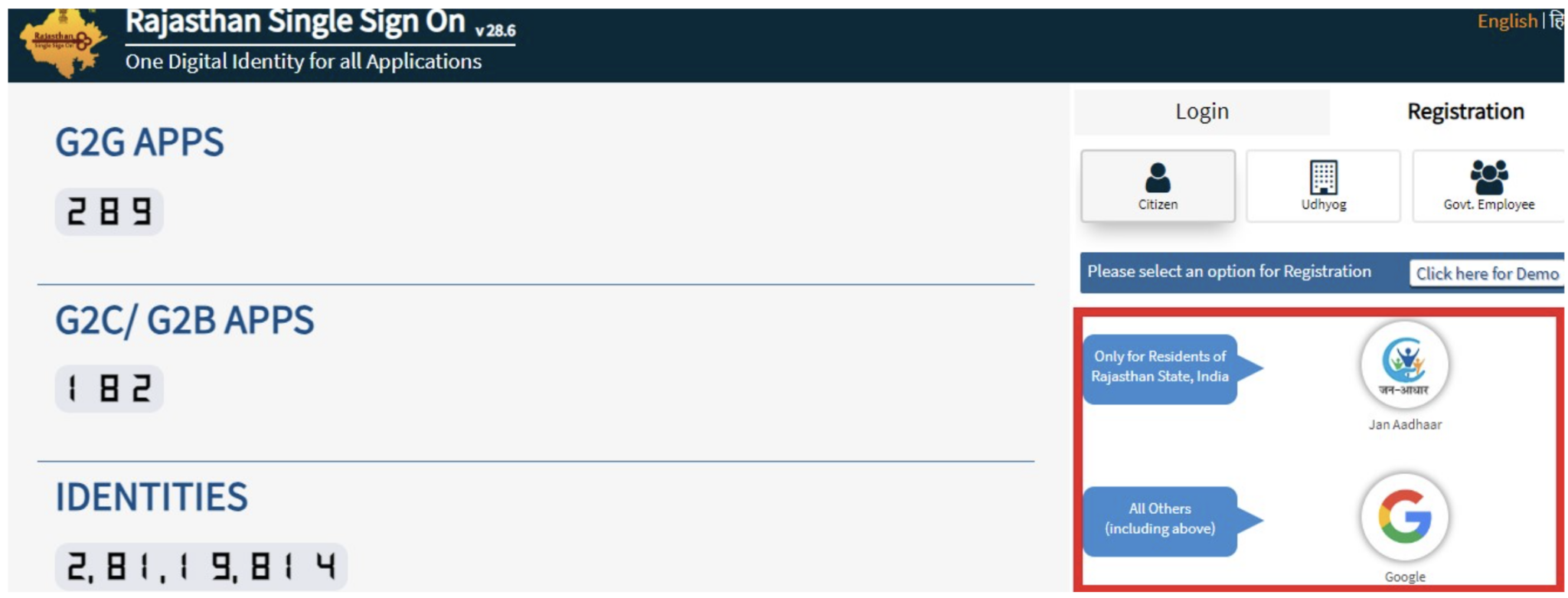Click the IDENTITIES counter display

201,564
